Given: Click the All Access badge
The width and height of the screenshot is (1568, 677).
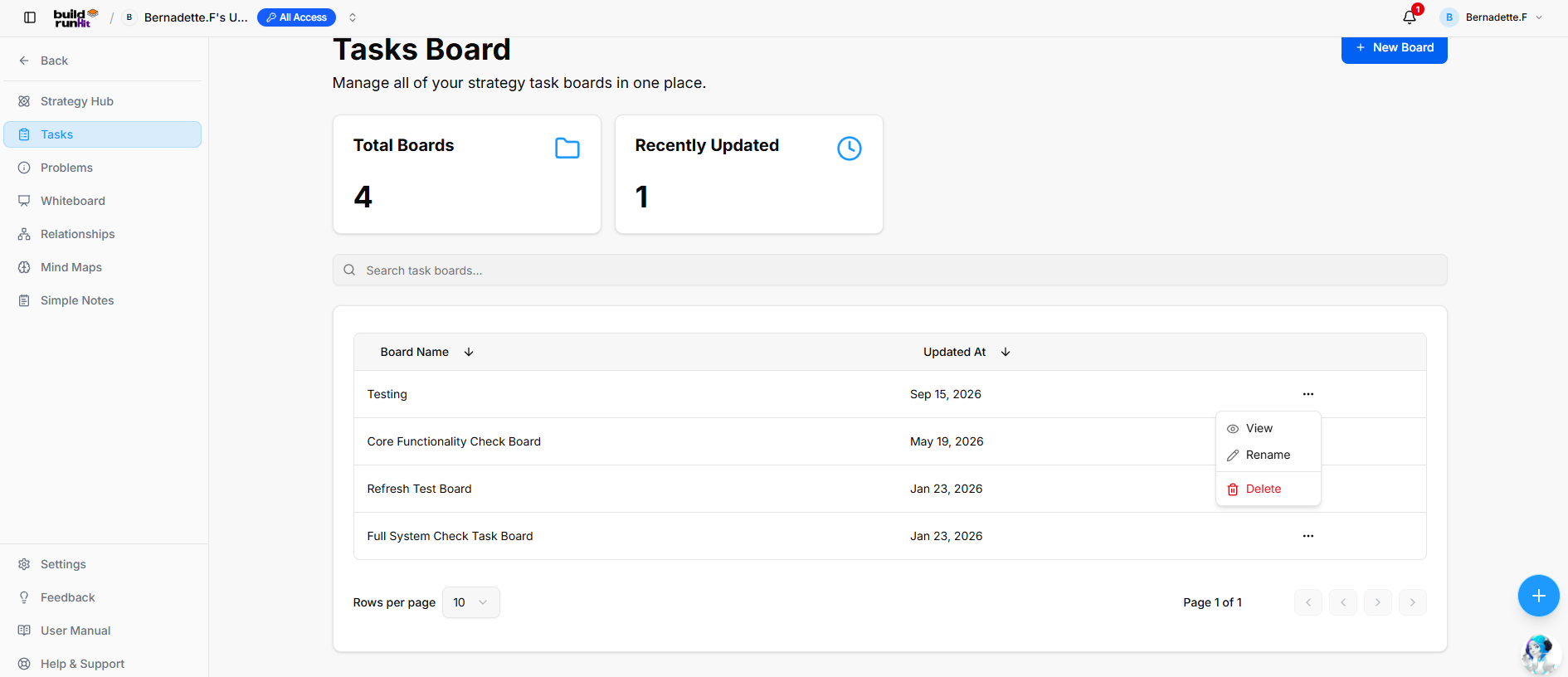Looking at the screenshot, I should [x=296, y=17].
